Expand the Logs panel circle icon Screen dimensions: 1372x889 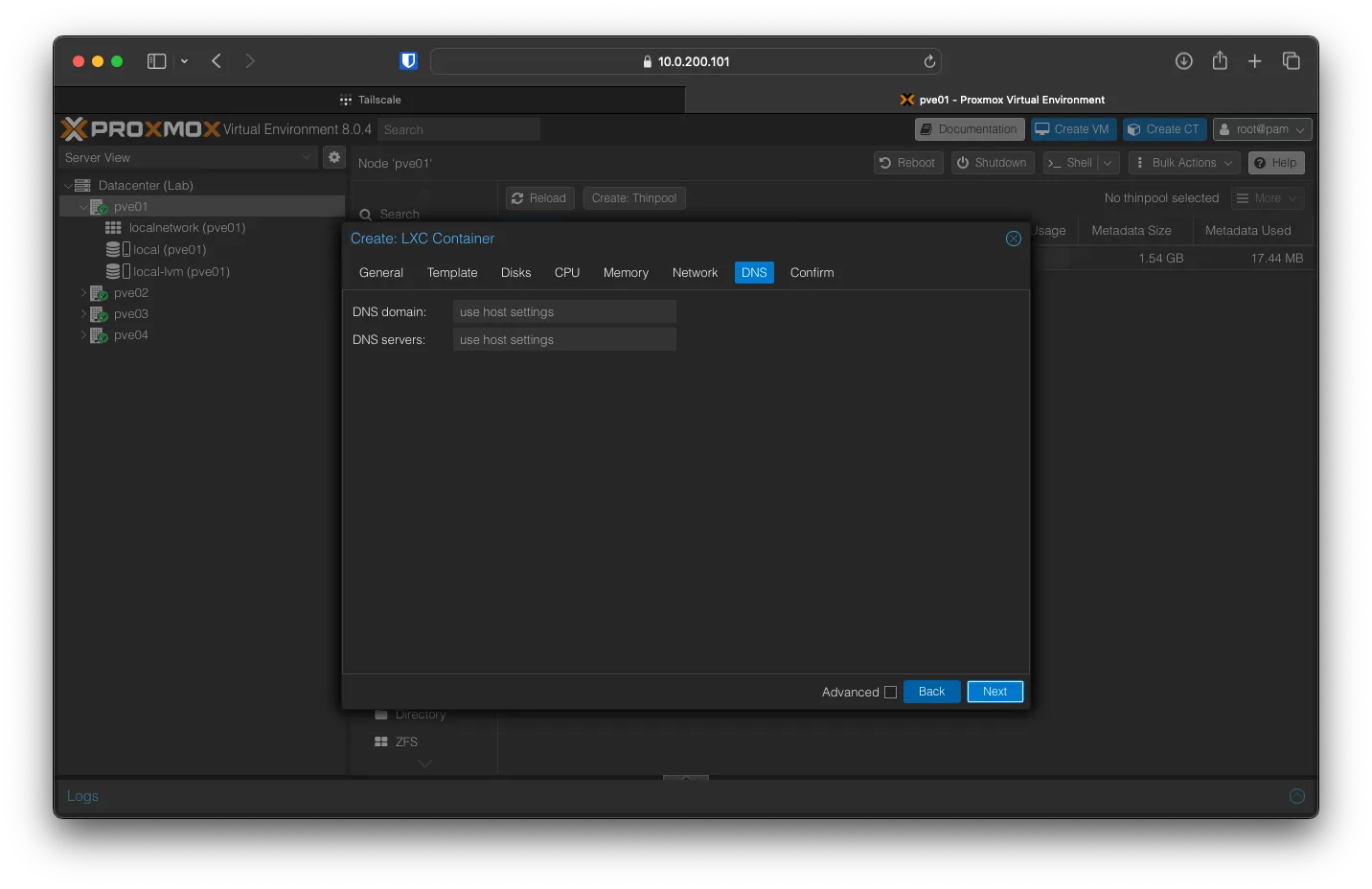1297,796
